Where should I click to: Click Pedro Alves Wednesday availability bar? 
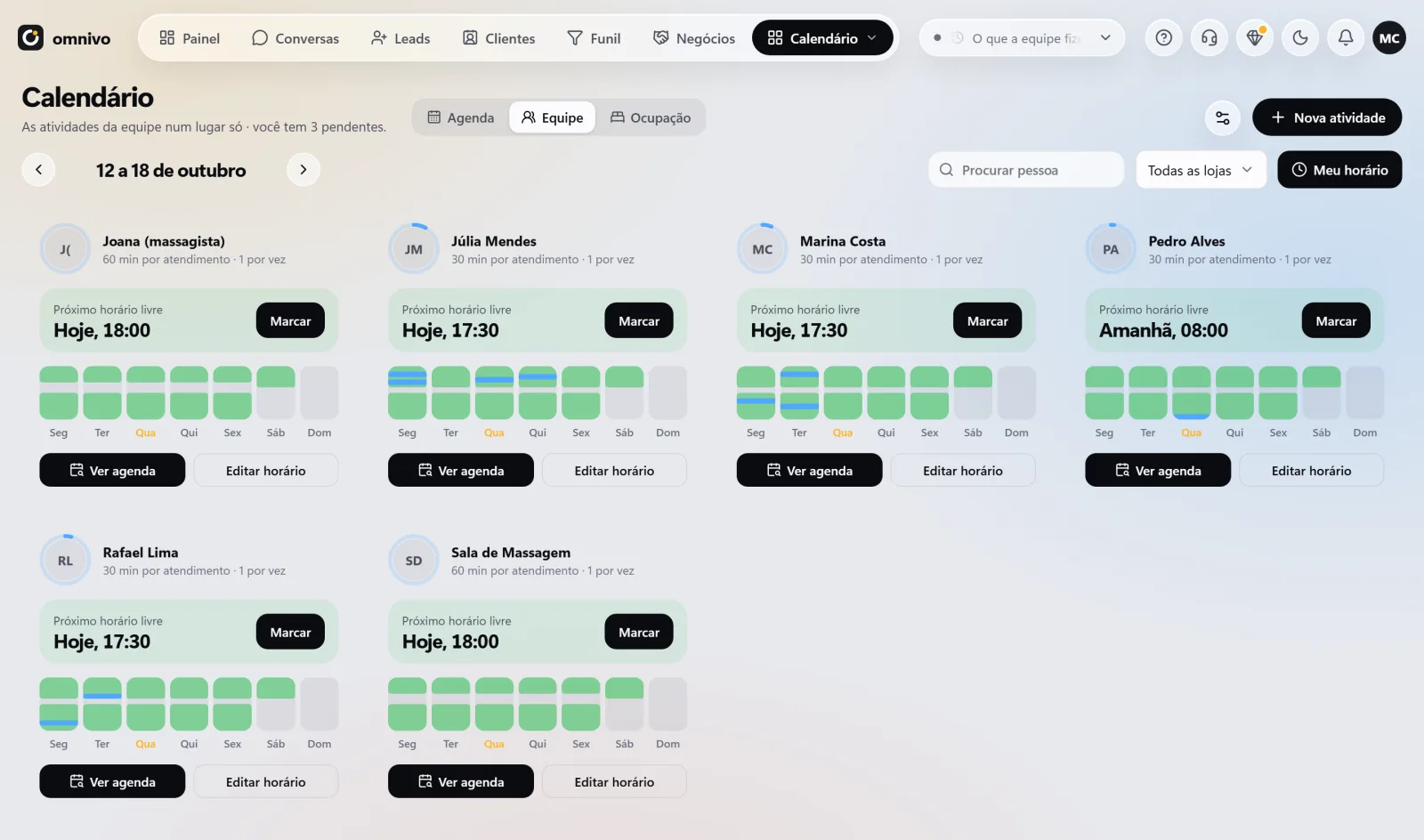[1191, 392]
